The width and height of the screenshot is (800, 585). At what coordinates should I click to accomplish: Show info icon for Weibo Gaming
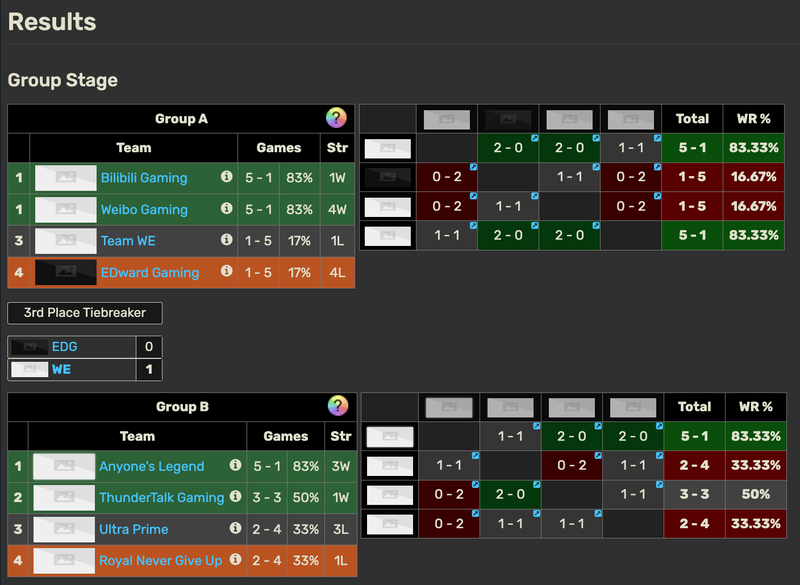click(227, 208)
